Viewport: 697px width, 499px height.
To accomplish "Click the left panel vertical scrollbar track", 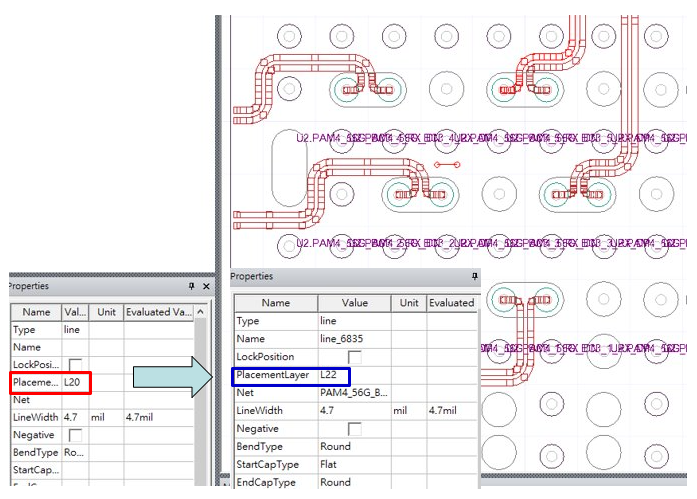I will pos(200,400).
